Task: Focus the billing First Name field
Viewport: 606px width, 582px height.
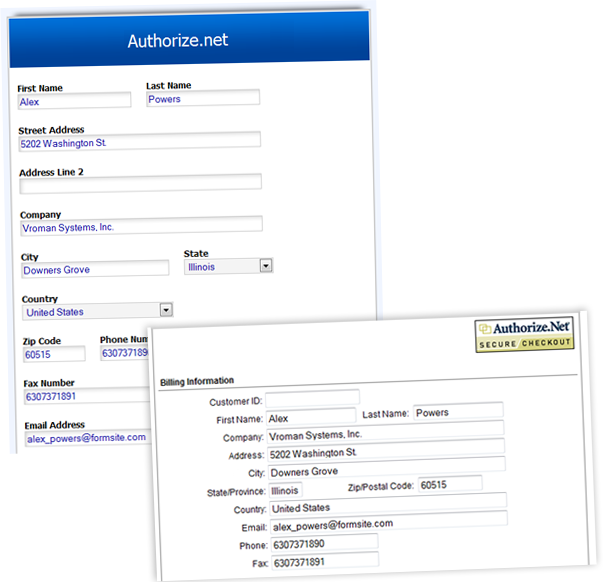Action: point(311,417)
